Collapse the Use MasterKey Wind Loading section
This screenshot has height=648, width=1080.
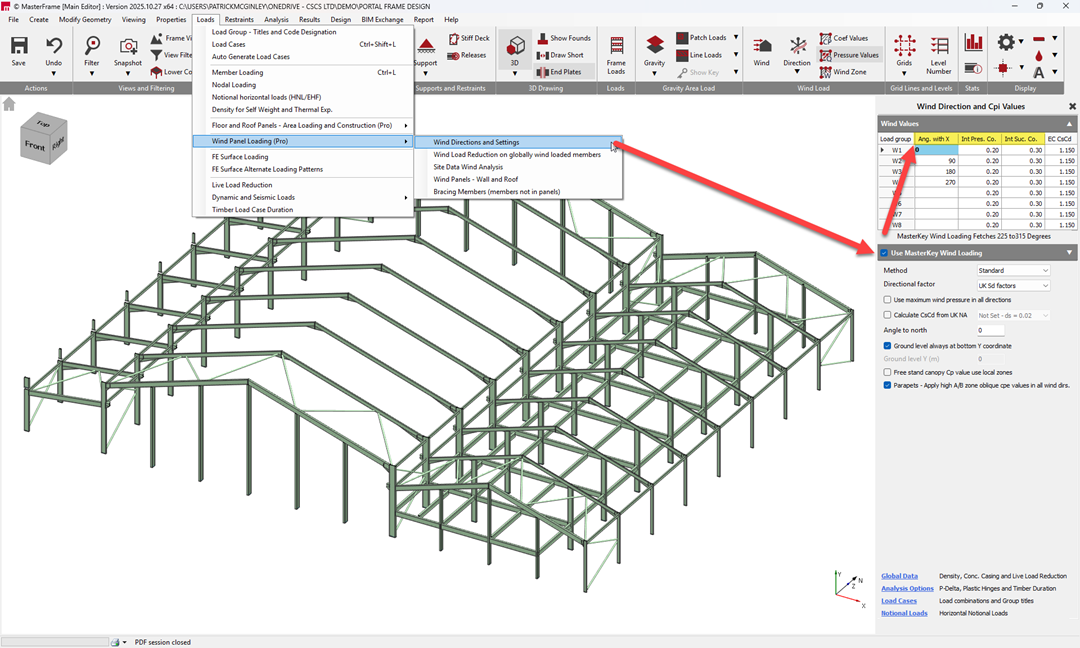coord(1070,253)
